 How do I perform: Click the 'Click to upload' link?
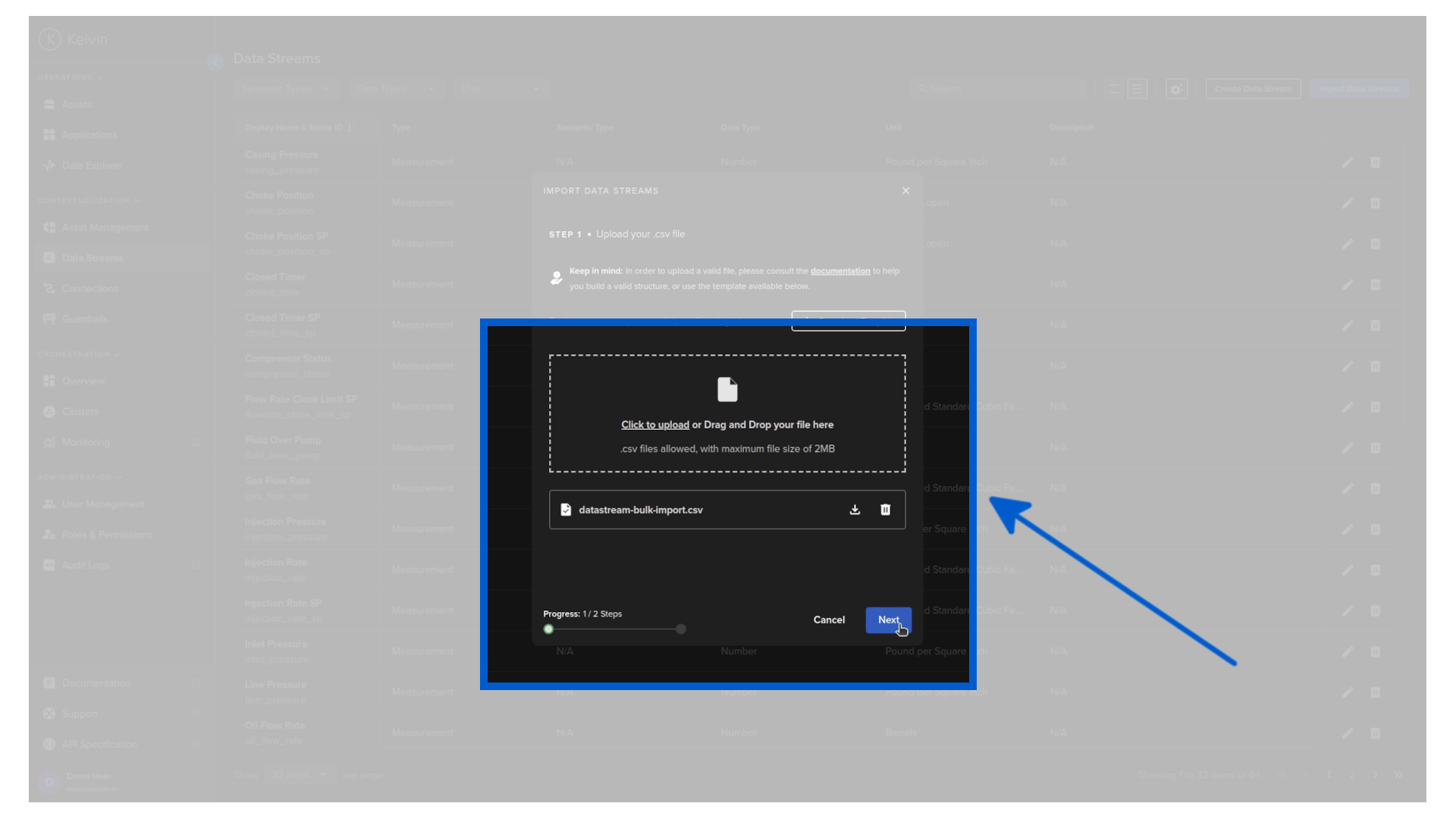pyautogui.click(x=654, y=425)
